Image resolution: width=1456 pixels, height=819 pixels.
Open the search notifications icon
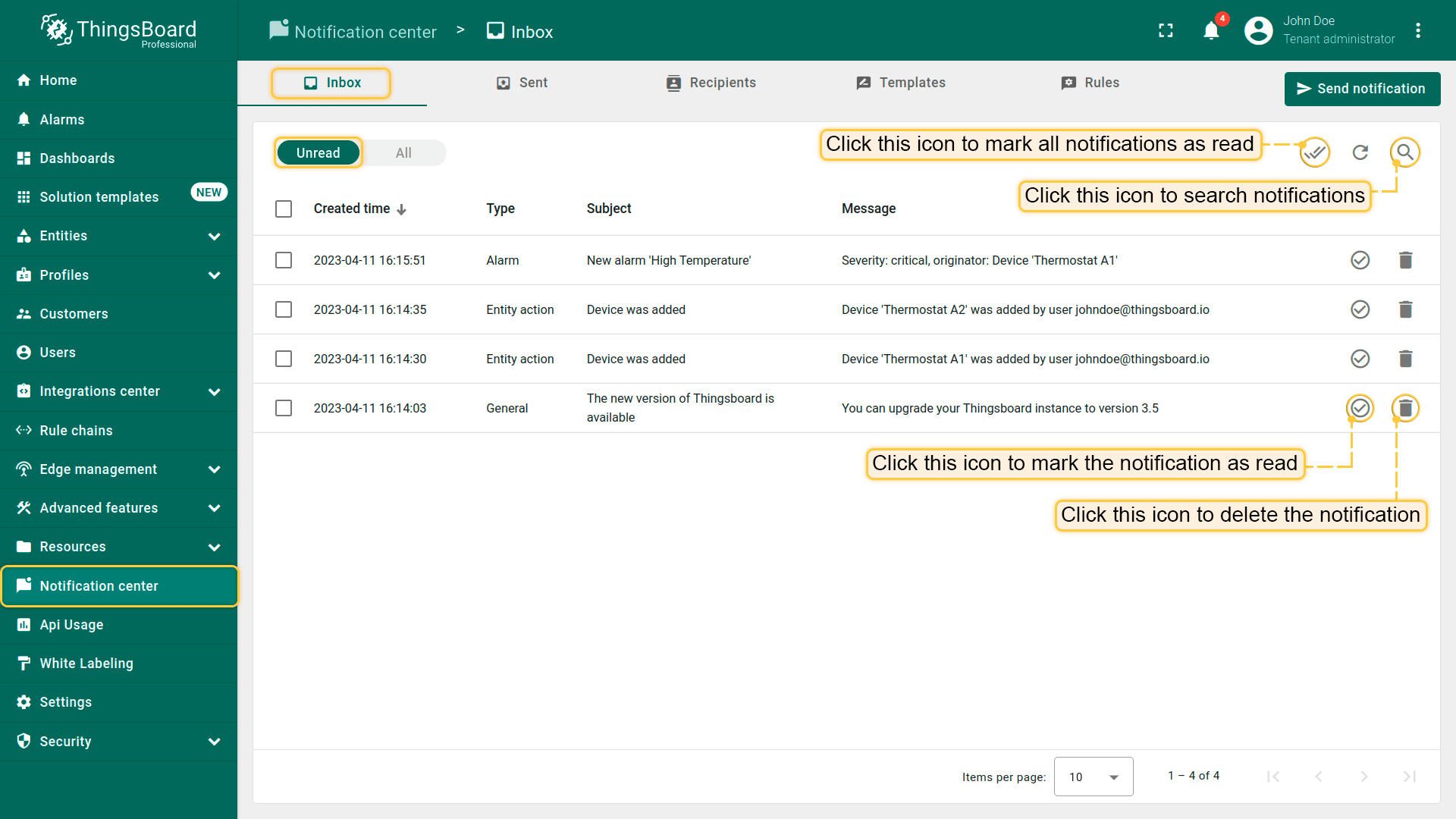(x=1405, y=152)
